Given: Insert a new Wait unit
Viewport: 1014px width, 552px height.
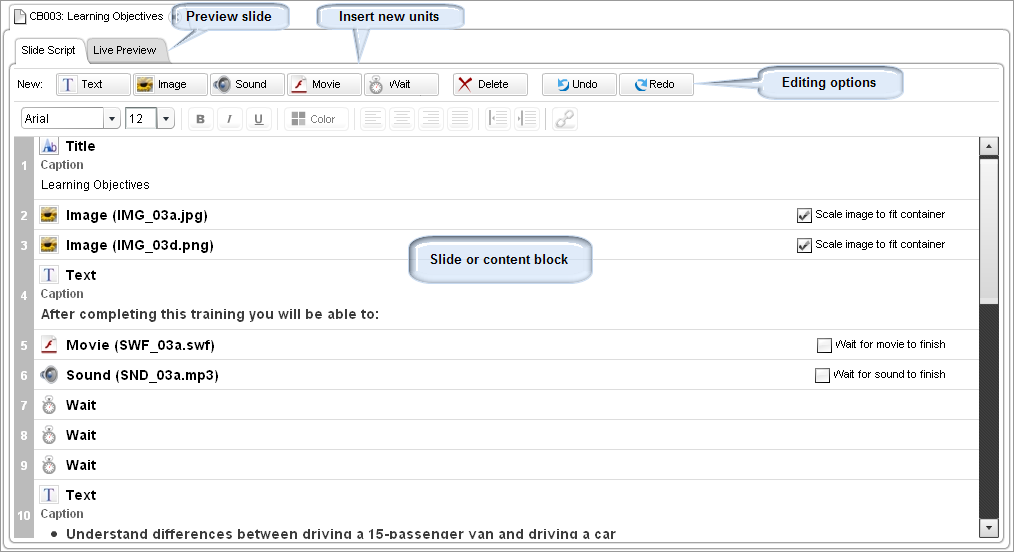Looking at the screenshot, I should (x=401, y=85).
